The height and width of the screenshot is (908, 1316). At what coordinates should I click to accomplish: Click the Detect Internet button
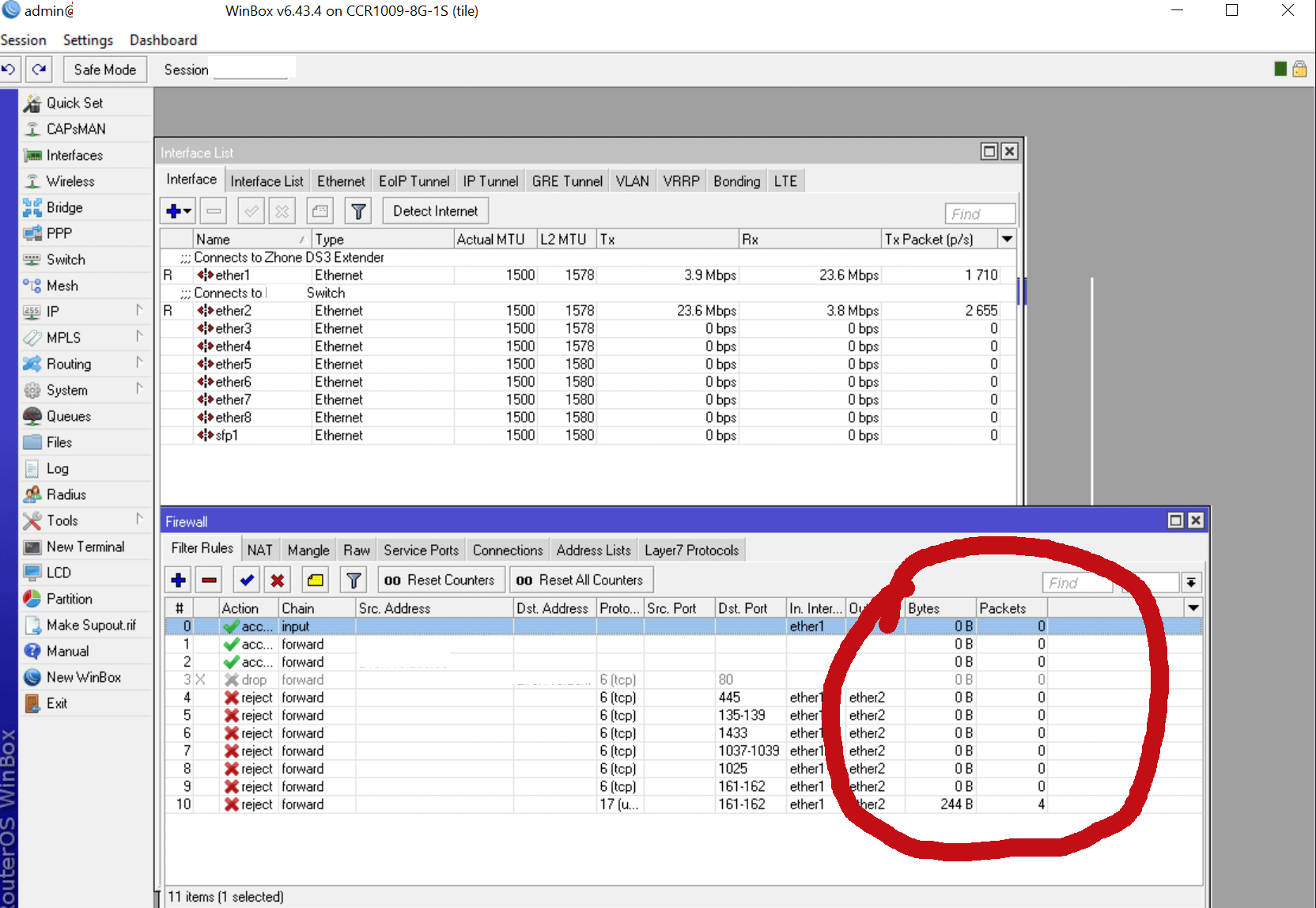(436, 211)
